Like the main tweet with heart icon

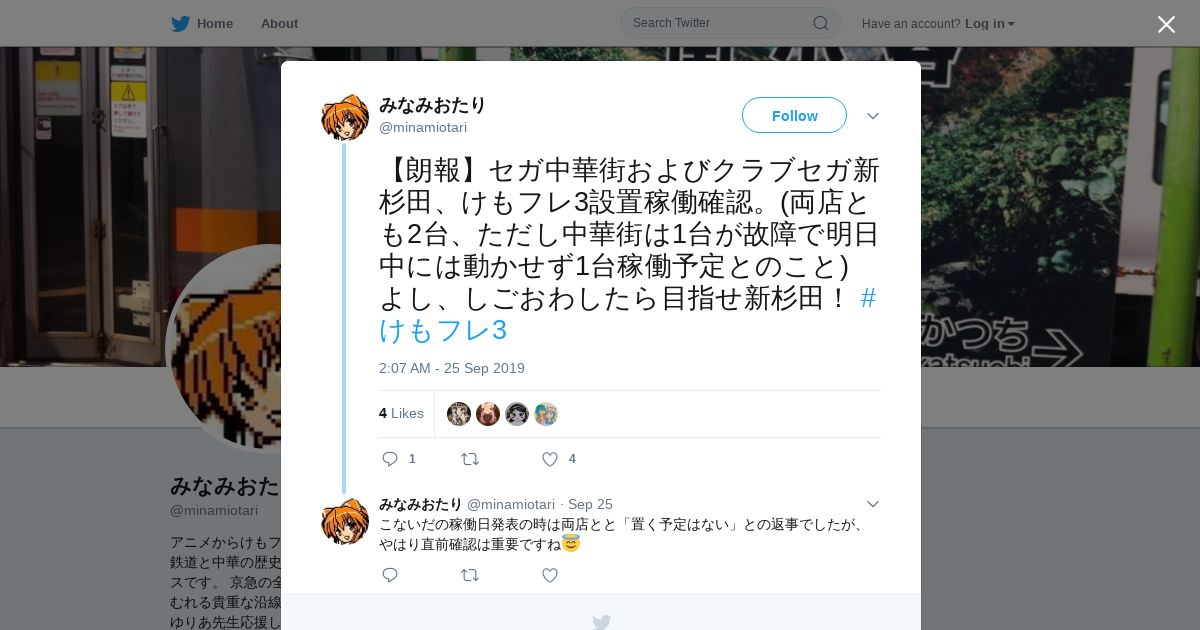tap(550, 459)
